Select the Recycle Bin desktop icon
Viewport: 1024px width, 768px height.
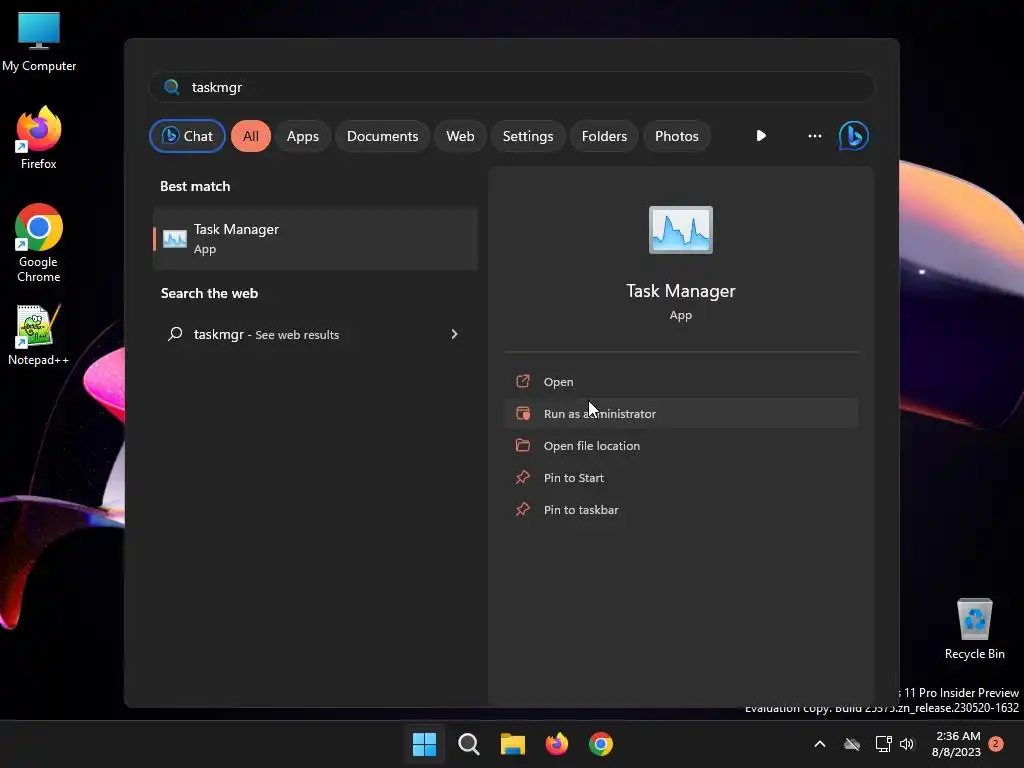point(974,629)
